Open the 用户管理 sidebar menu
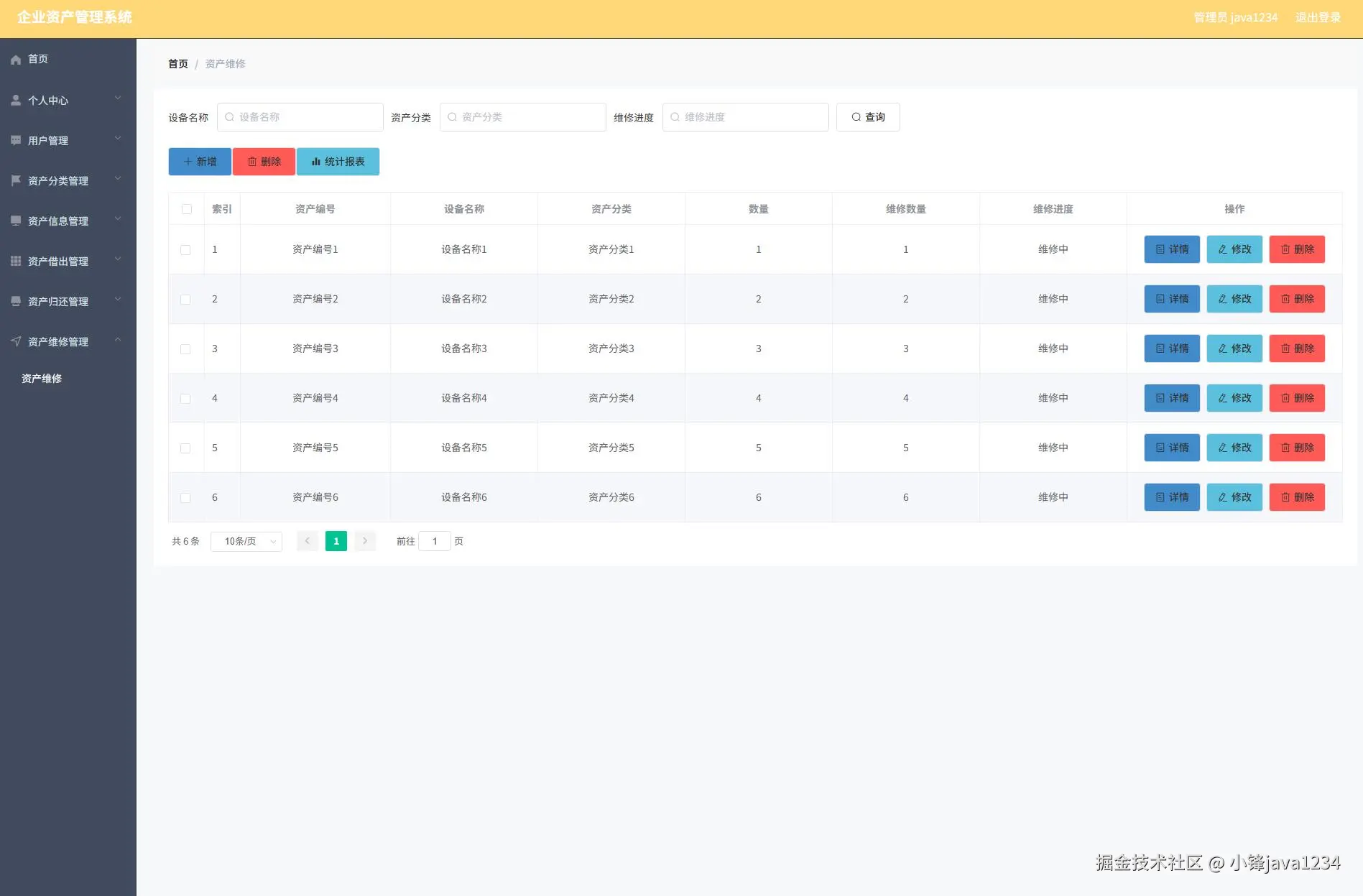 pos(68,141)
